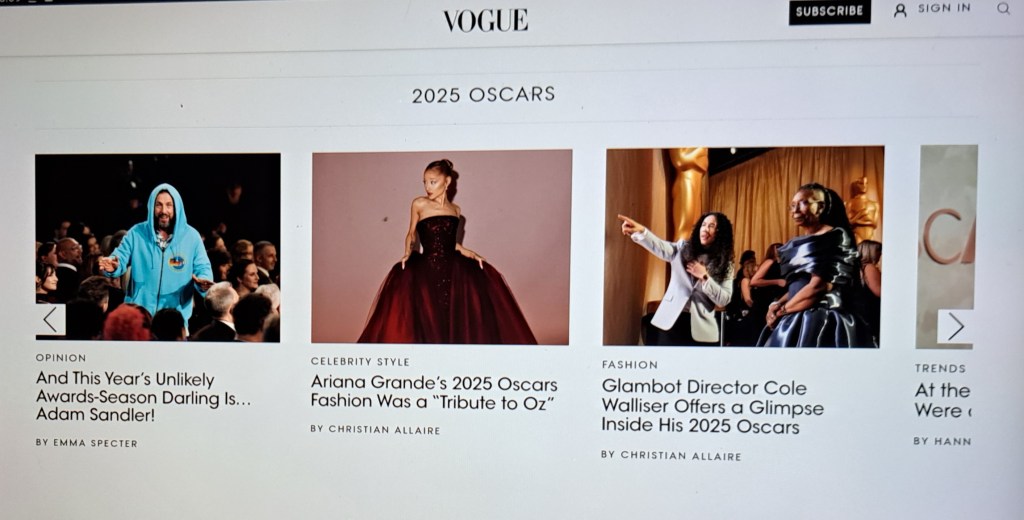Screen dimensions: 1024x520
Task: Open partially visible Trends article image
Action: pyautogui.click(x=946, y=246)
